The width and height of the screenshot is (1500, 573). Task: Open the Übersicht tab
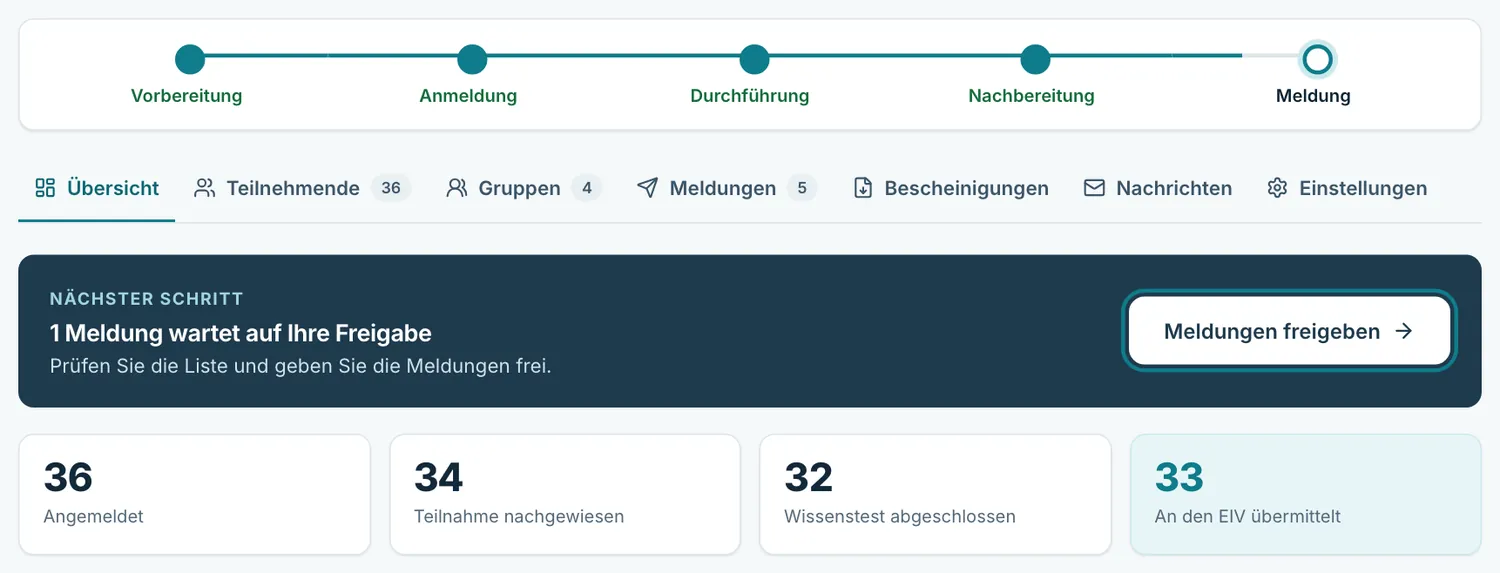[97, 188]
